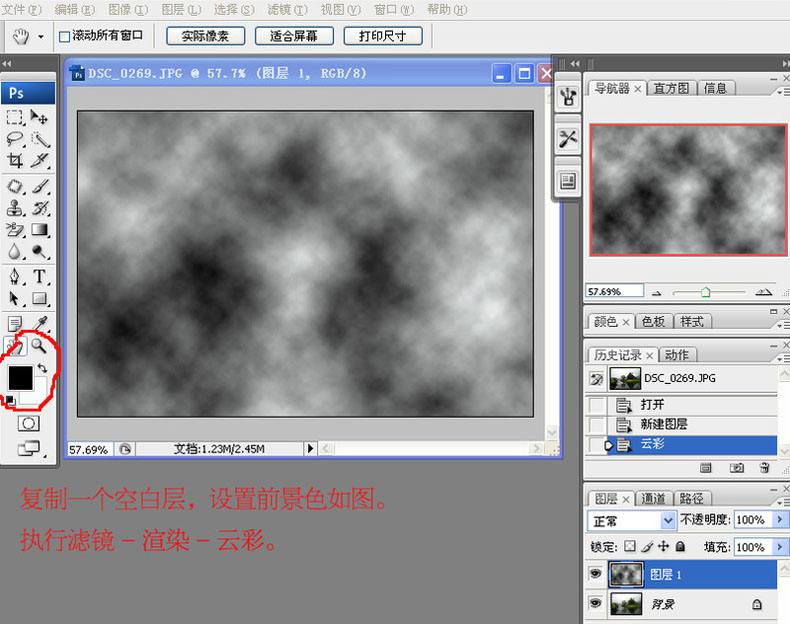790x624 pixels.
Task: Select the Gradient tool
Action: pos(40,230)
